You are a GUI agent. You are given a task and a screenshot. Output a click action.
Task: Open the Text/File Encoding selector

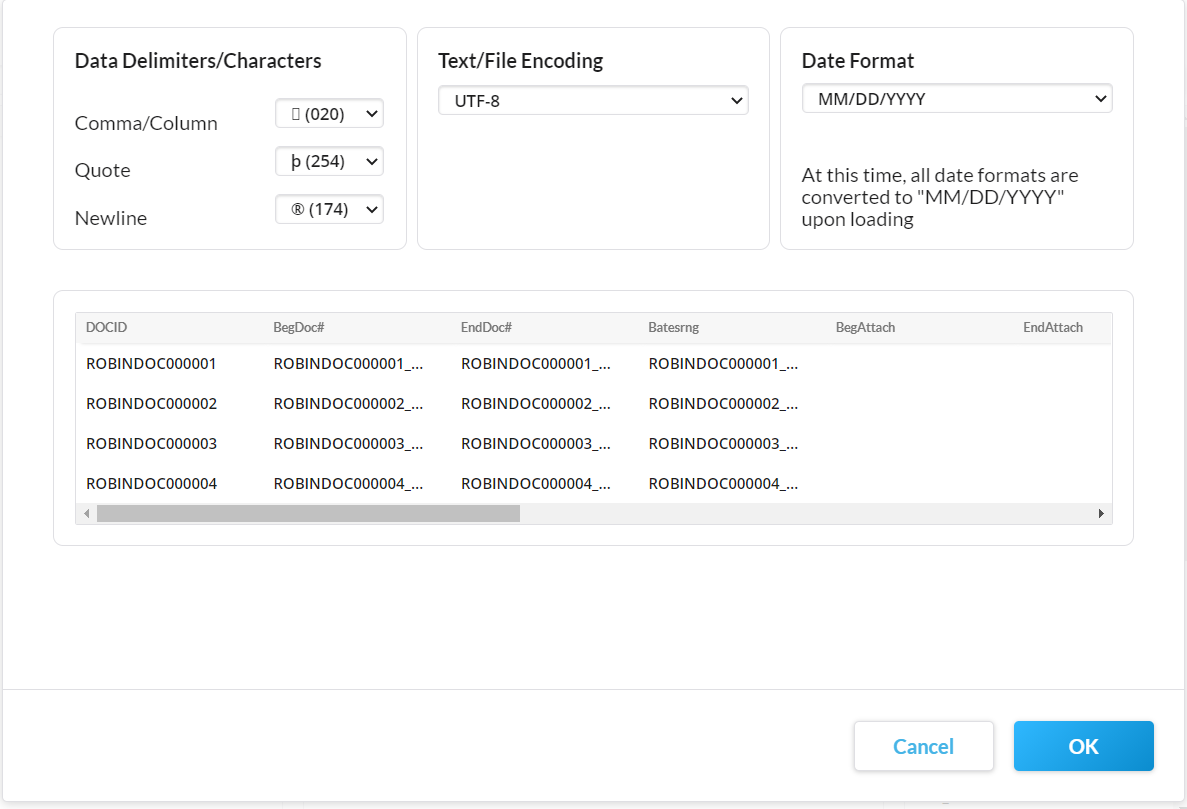click(592, 100)
